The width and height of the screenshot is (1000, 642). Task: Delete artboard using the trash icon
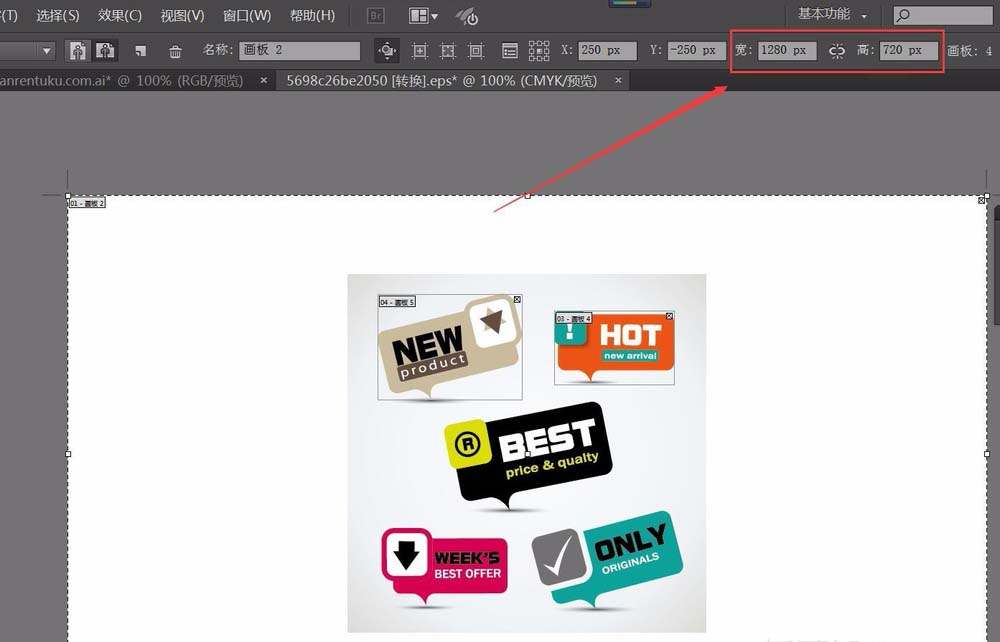pos(175,51)
